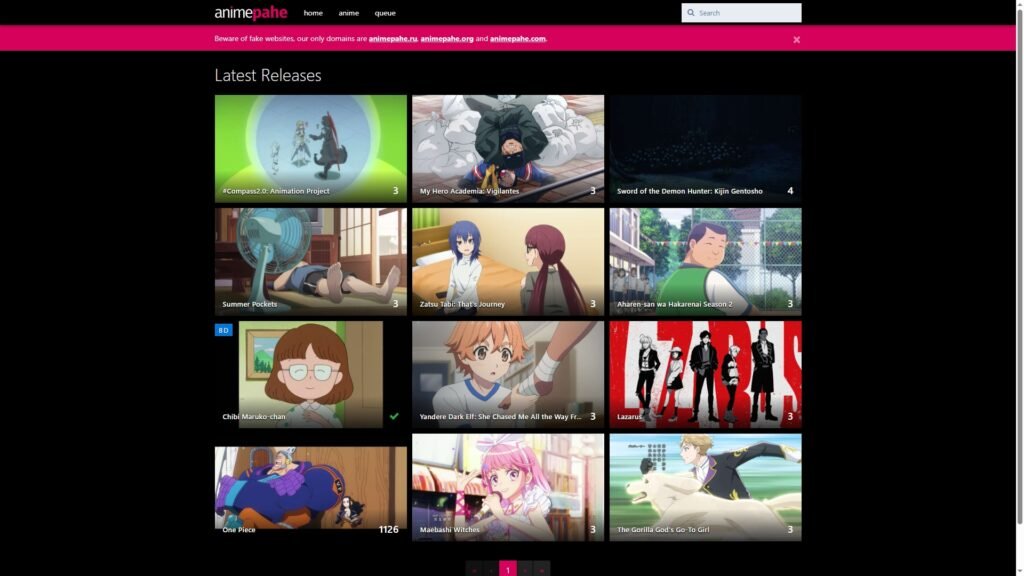Open the Yandere Dark Elf episode thumbnail

507,374
